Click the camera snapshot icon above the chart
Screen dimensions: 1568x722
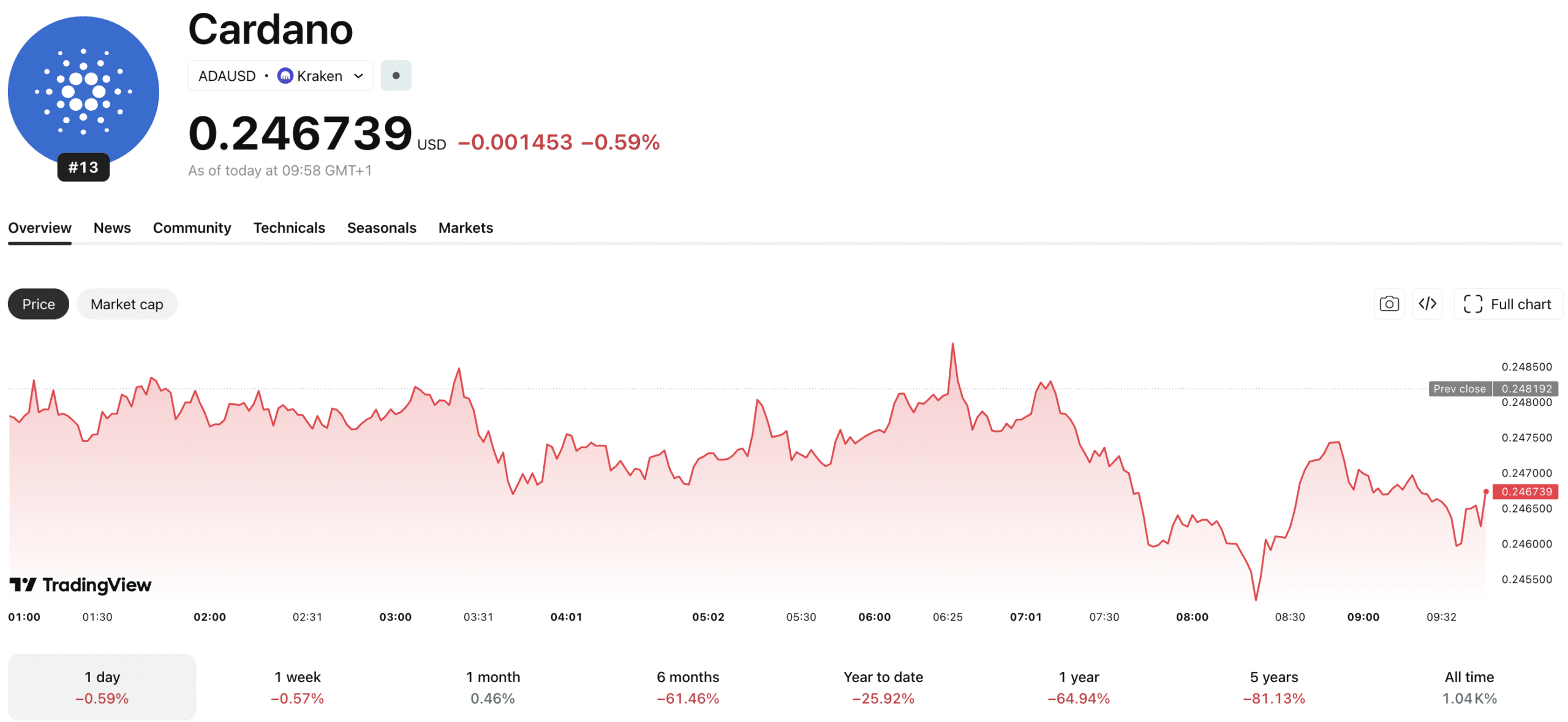1389,304
